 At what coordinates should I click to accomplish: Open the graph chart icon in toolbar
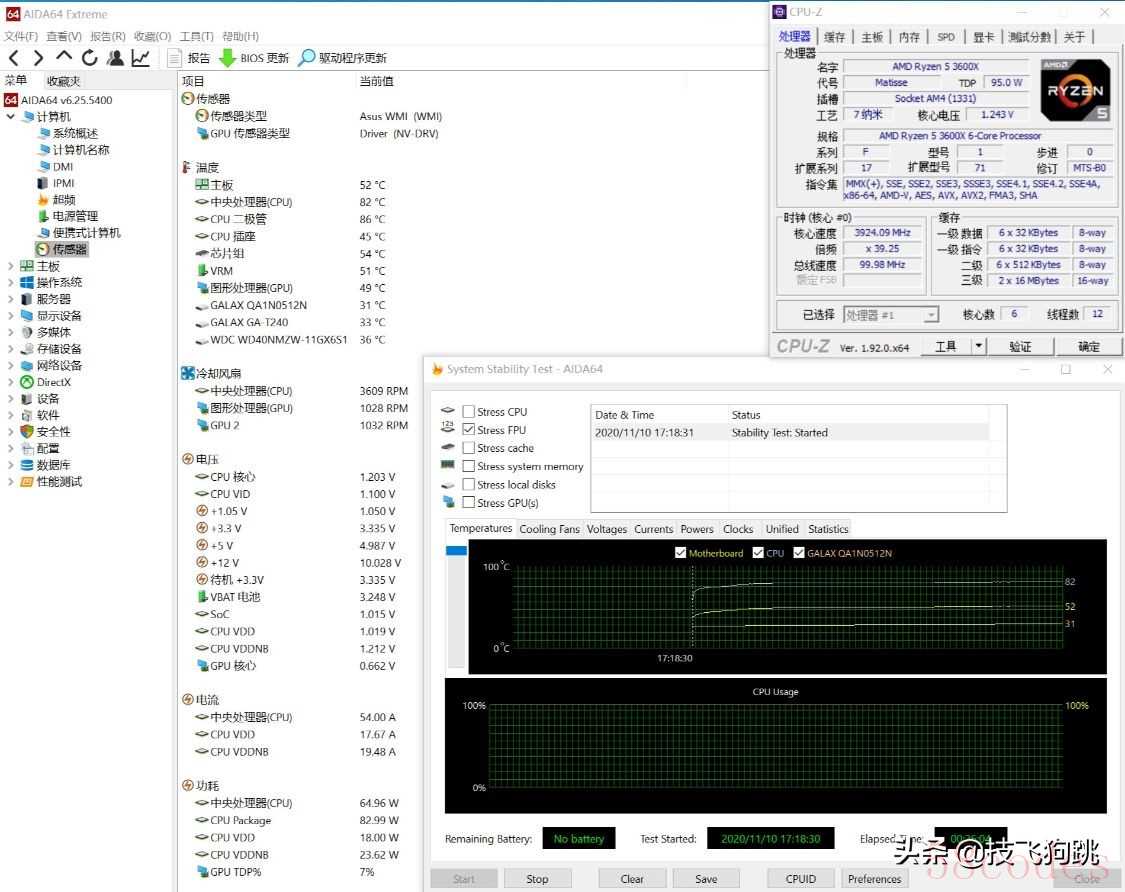tap(141, 58)
